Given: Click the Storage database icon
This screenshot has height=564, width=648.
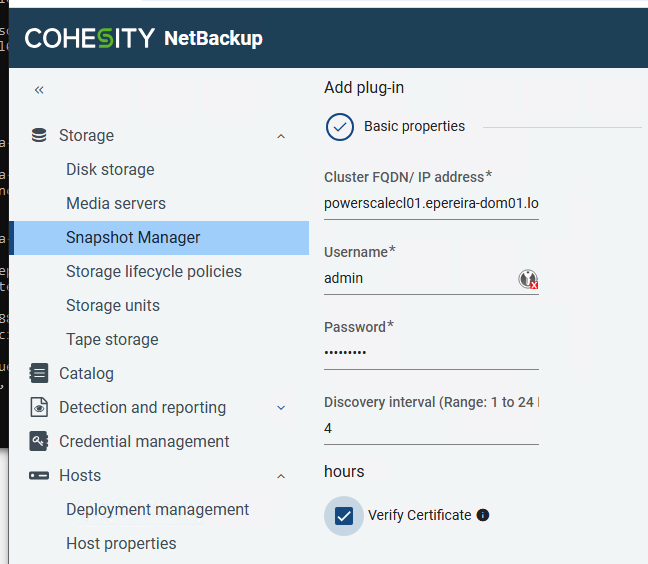Looking at the screenshot, I should (39, 135).
